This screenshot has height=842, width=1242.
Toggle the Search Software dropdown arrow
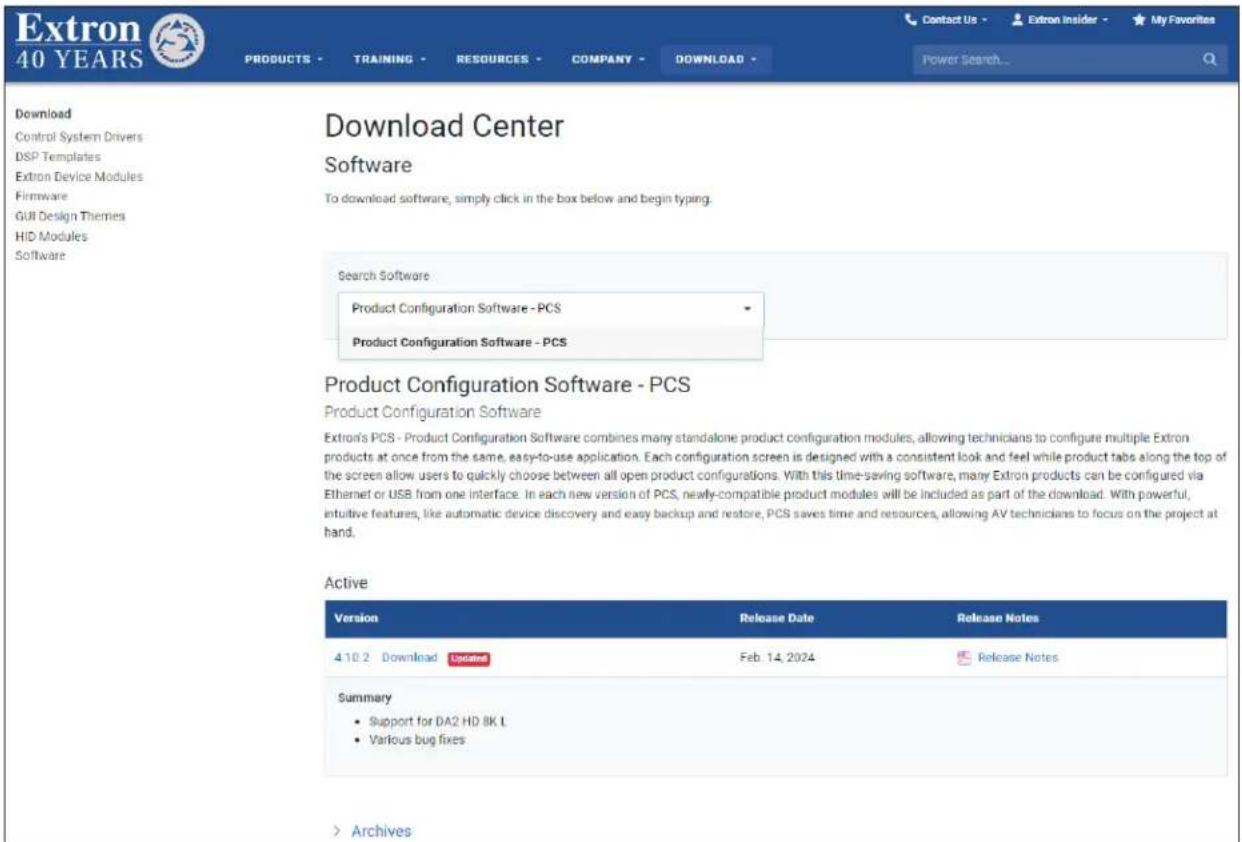pos(746,309)
